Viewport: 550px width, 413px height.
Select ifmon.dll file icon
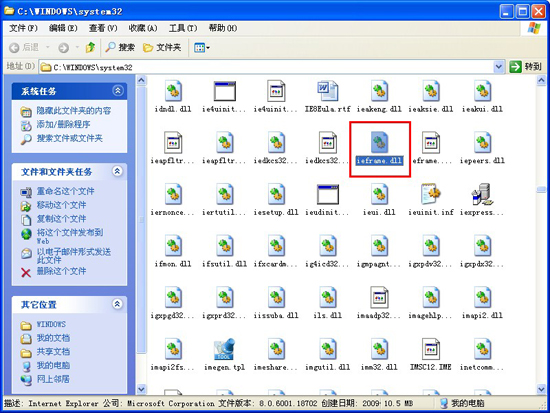coord(173,246)
